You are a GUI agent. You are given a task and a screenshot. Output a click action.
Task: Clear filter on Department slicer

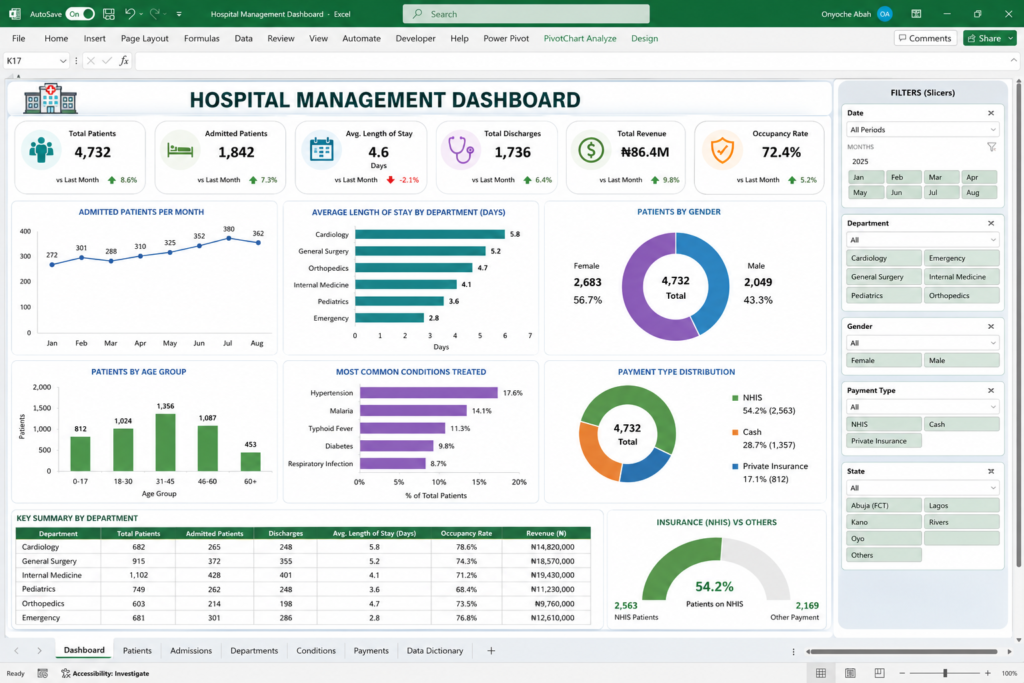(991, 223)
